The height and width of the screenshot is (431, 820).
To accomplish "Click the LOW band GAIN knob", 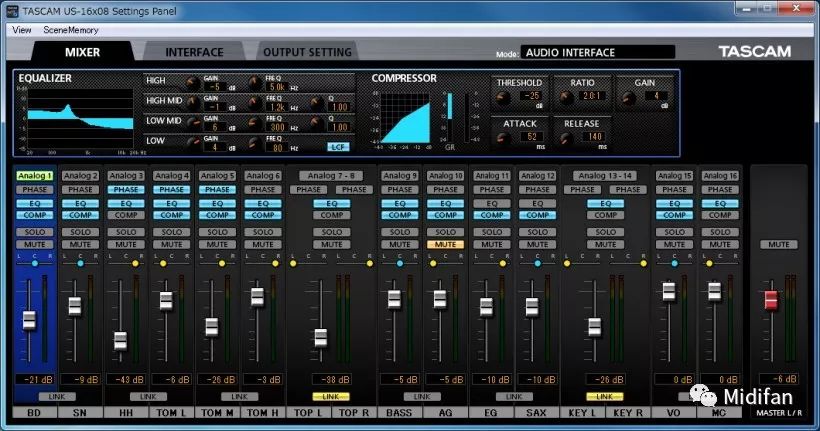I will pyautogui.click(x=192, y=143).
